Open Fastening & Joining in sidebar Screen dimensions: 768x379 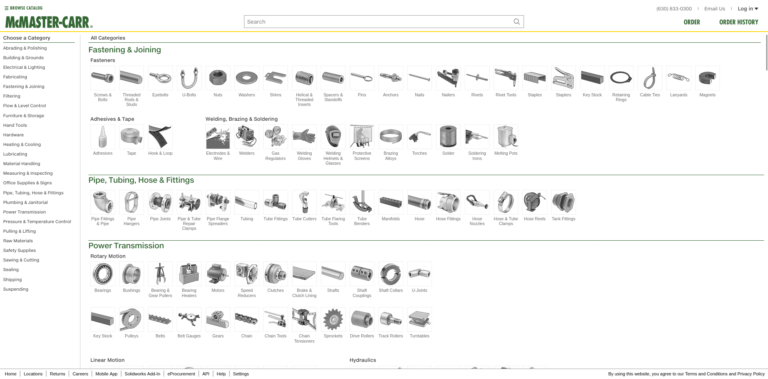pyautogui.click(x=24, y=87)
